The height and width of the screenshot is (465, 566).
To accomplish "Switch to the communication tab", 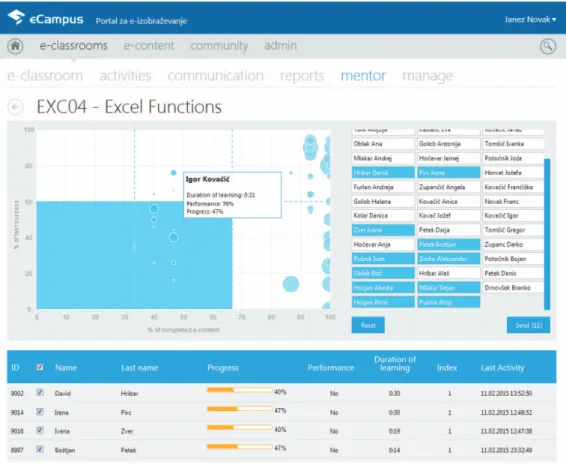I will click(215, 75).
